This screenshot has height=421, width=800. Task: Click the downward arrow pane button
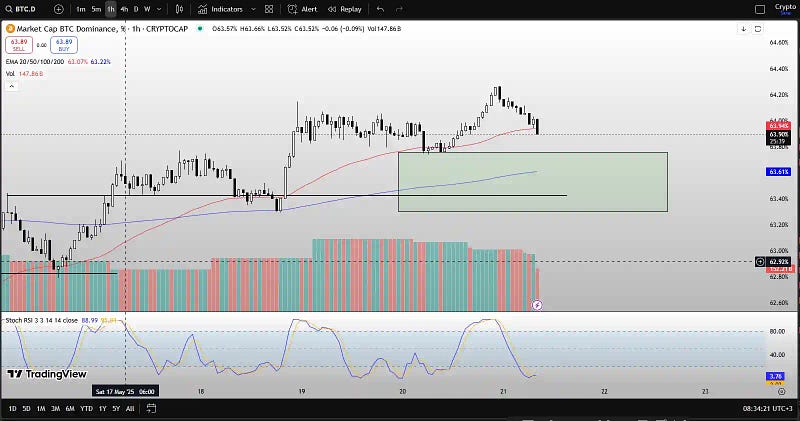pyautogui.click(x=743, y=29)
